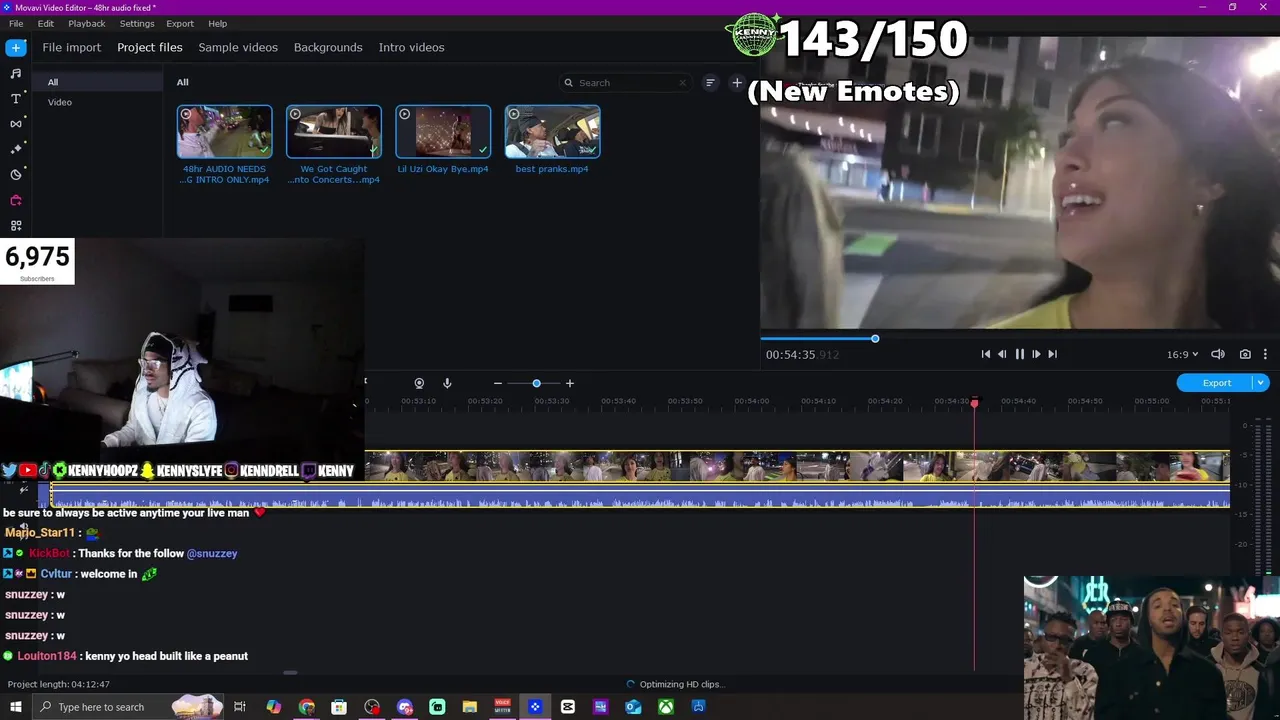Click the Optimizing HD clips status
This screenshot has height=720, width=1280.
[x=675, y=684]
